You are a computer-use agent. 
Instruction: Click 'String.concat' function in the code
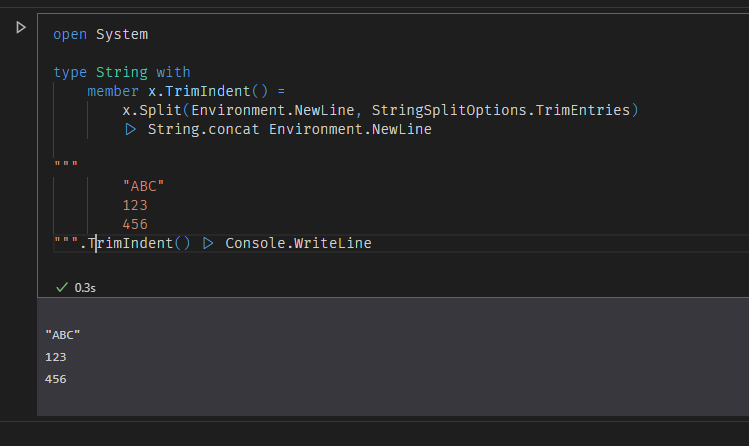tap(203, 129)
